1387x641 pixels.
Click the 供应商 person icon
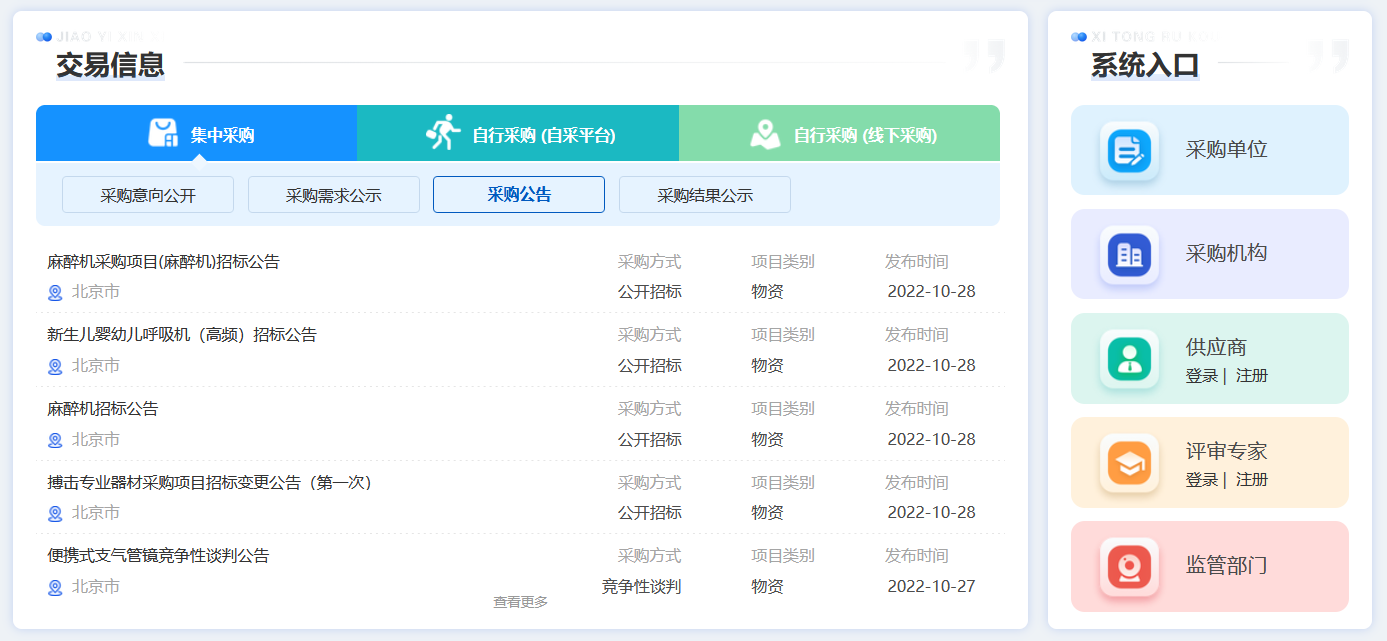pyautogui.click(x=1129, y=359)
